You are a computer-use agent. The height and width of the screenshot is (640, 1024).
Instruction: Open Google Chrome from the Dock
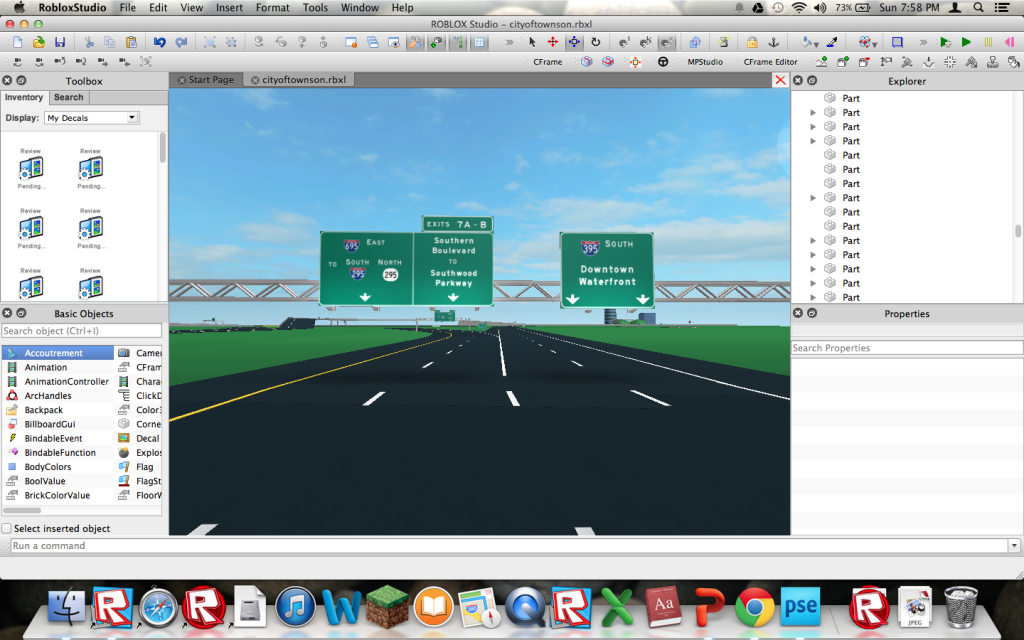(x=754, y=608)
